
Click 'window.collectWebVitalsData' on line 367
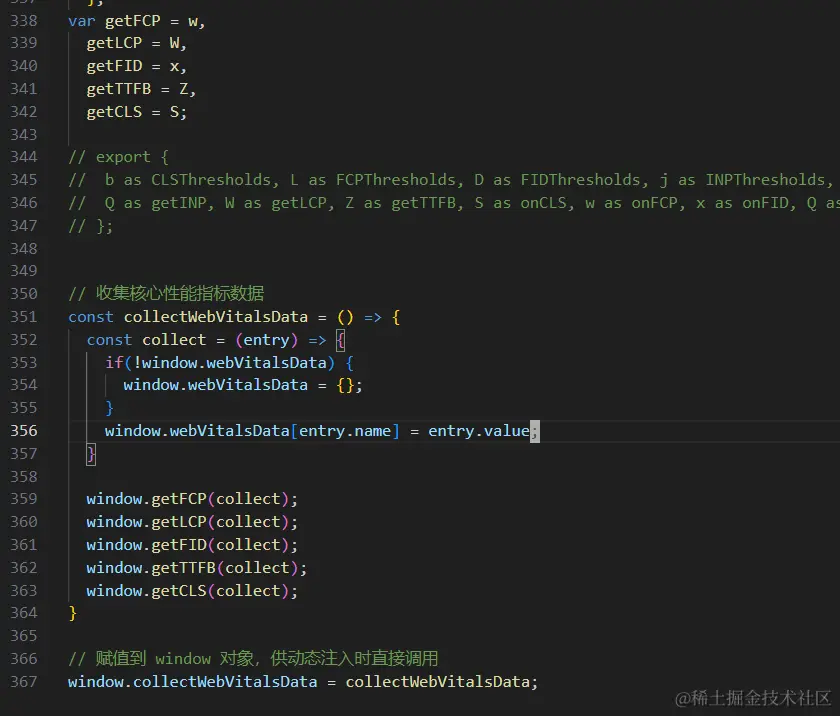pyautogui.click(x=193, y=682)
